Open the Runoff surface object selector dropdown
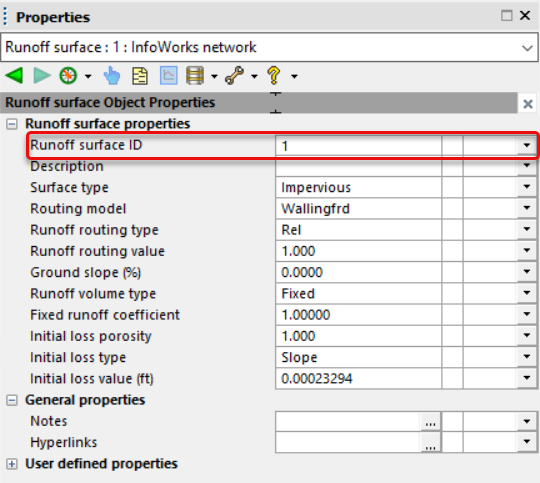This screenshot has height=483, width=540. [527, 48]
